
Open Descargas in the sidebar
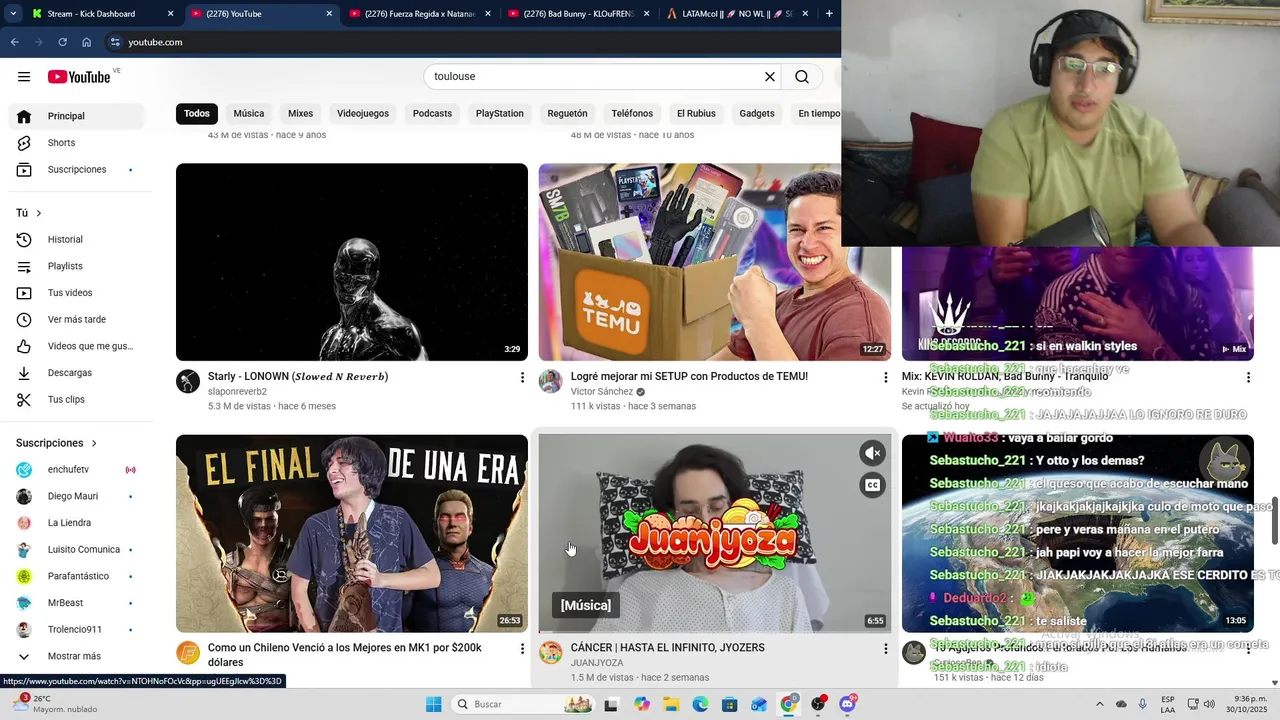point(75,373)
